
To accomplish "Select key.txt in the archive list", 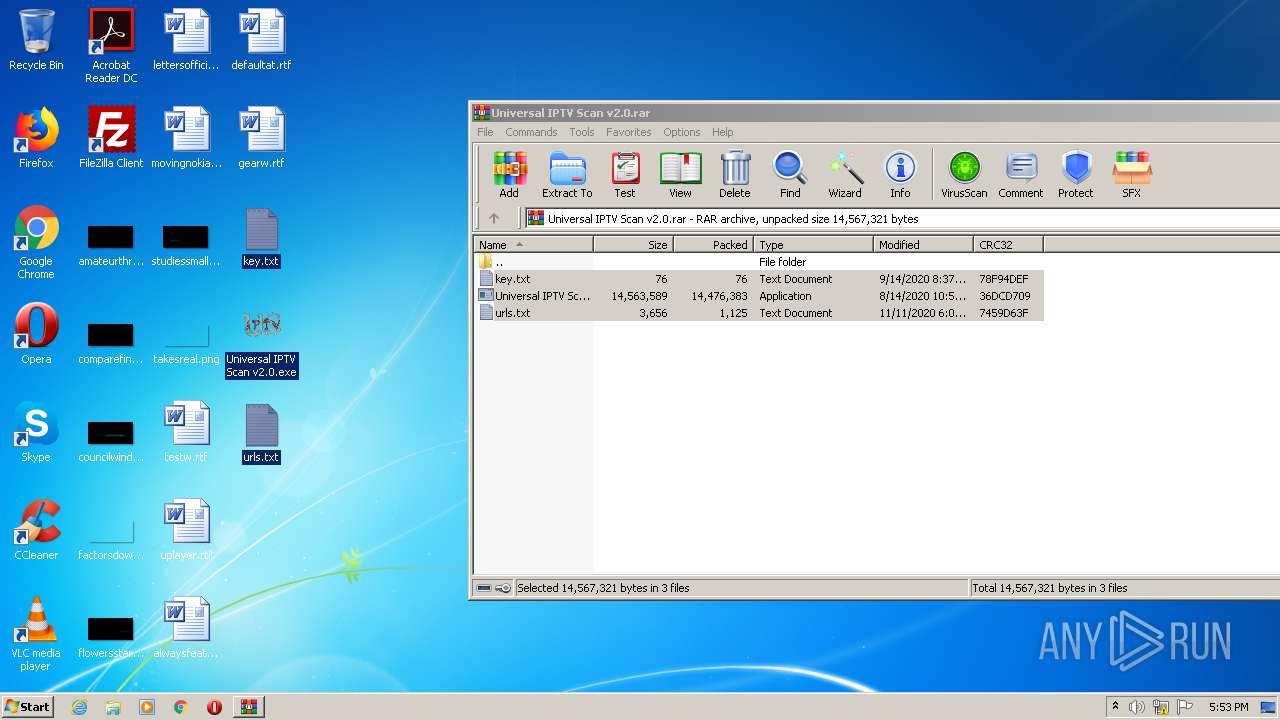I will click(759, 279).
